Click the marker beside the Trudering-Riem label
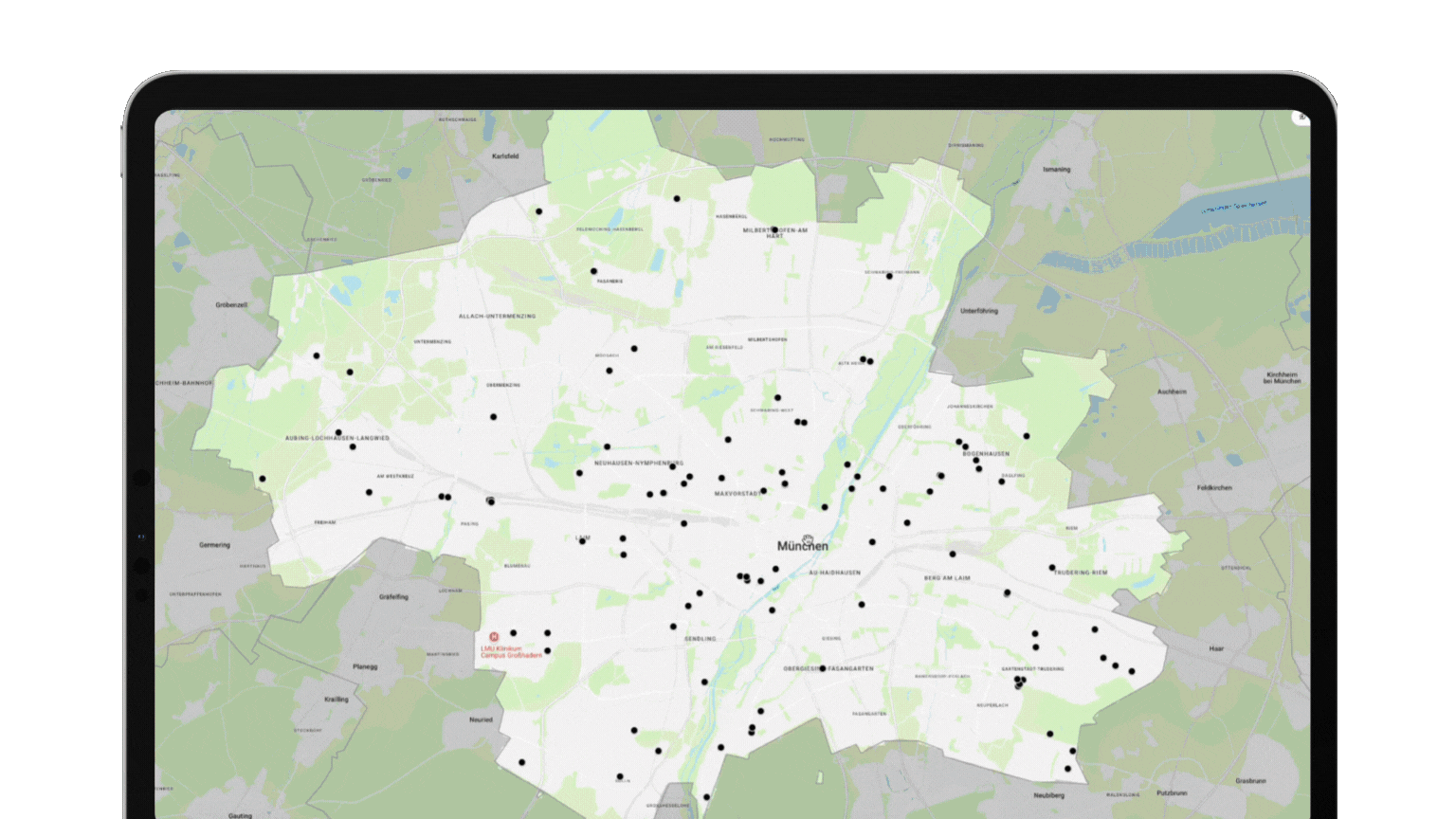1456x819 pixels. [x=1052, y=568]
